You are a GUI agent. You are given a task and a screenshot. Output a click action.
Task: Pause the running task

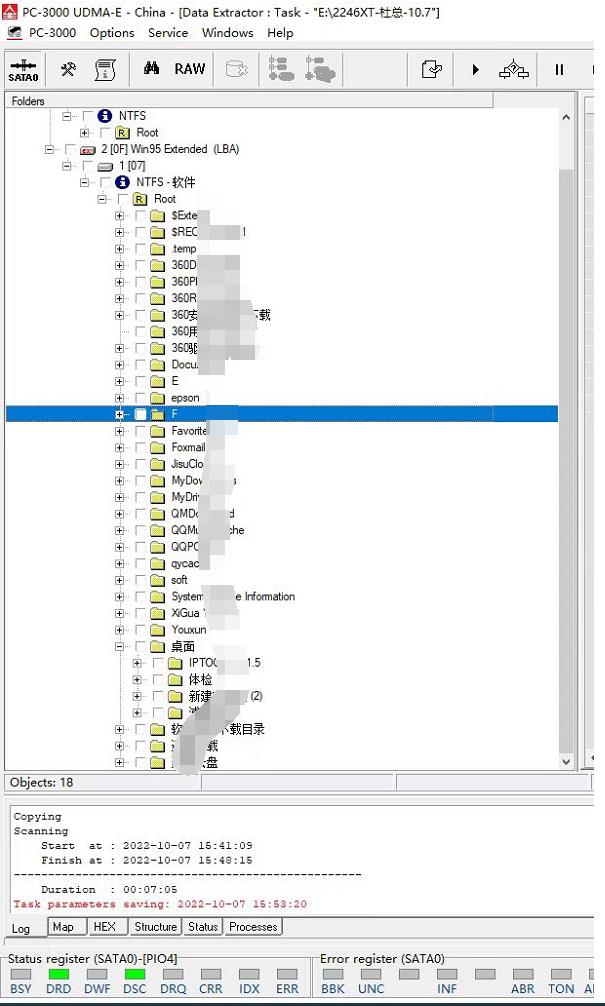(559, 69)
